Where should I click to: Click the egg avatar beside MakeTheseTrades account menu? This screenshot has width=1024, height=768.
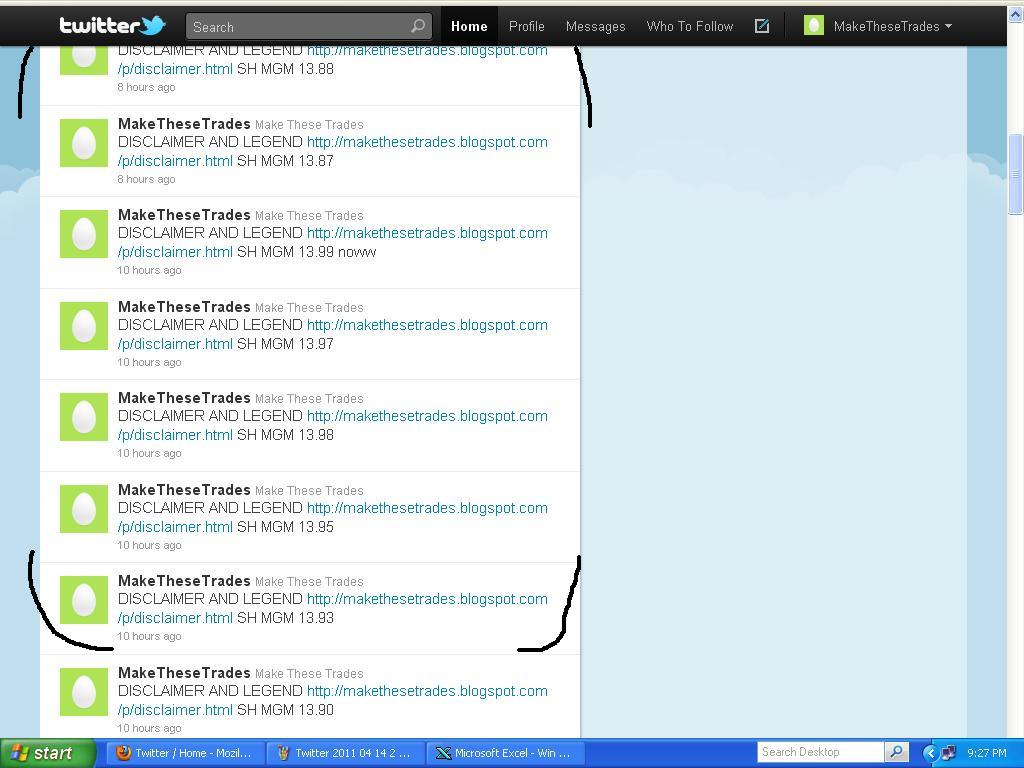point(814,26)
